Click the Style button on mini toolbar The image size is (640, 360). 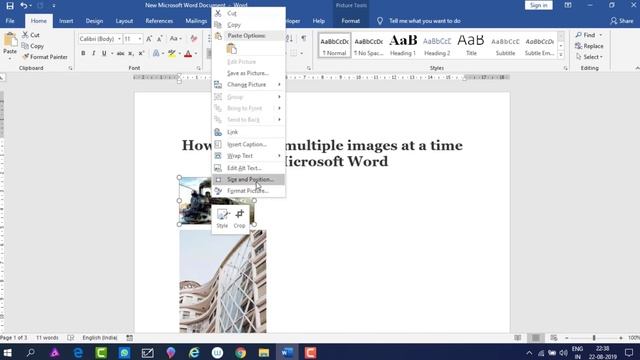(222, 218)
